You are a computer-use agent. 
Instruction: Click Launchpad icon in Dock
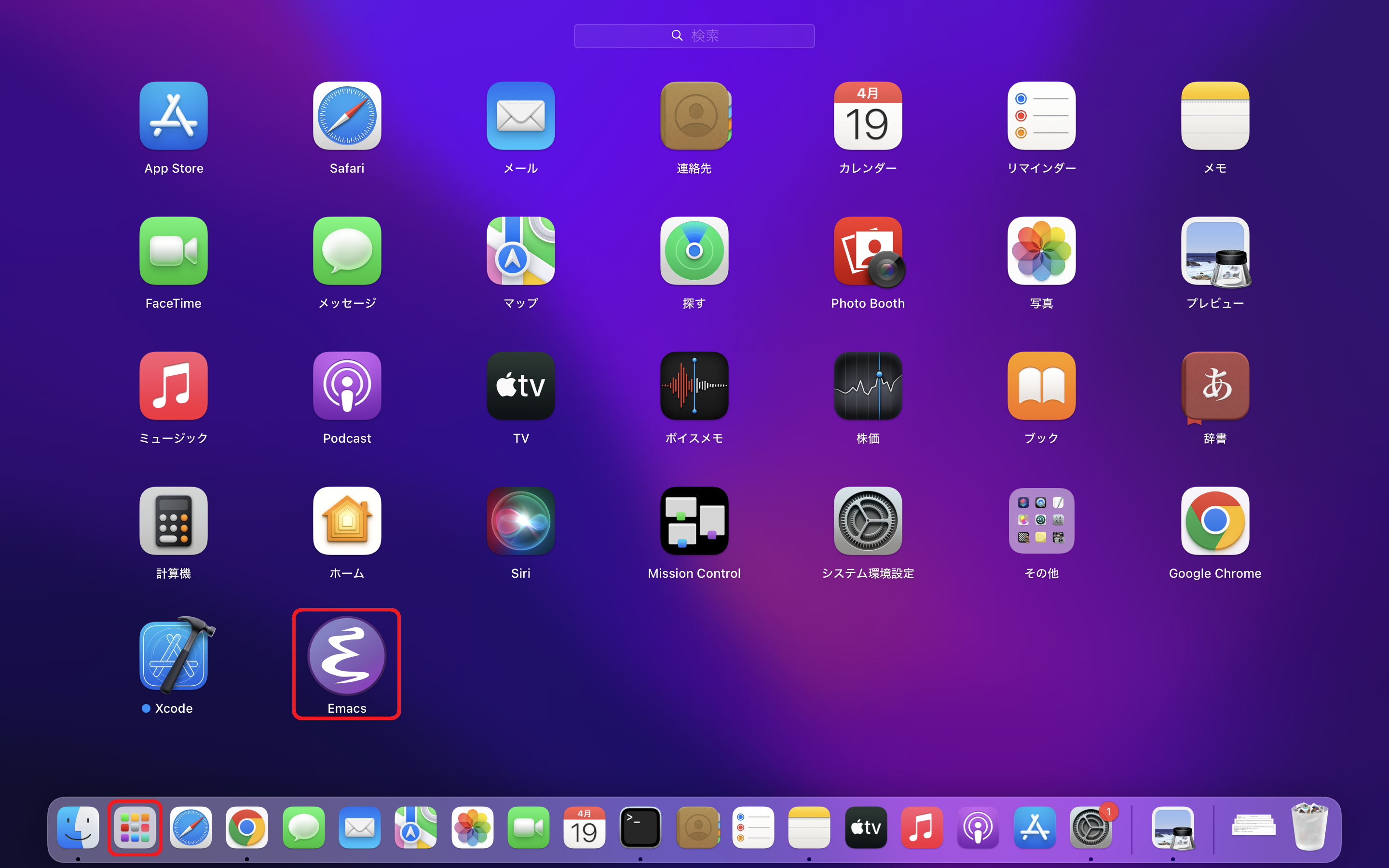134,827
